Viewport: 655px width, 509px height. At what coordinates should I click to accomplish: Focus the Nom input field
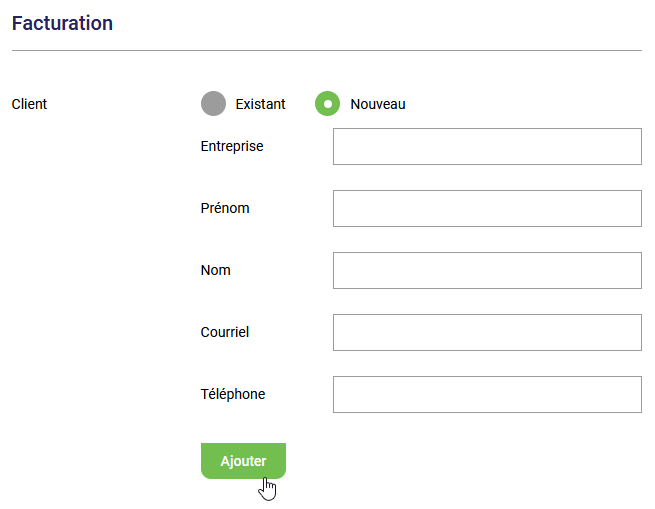486,270
